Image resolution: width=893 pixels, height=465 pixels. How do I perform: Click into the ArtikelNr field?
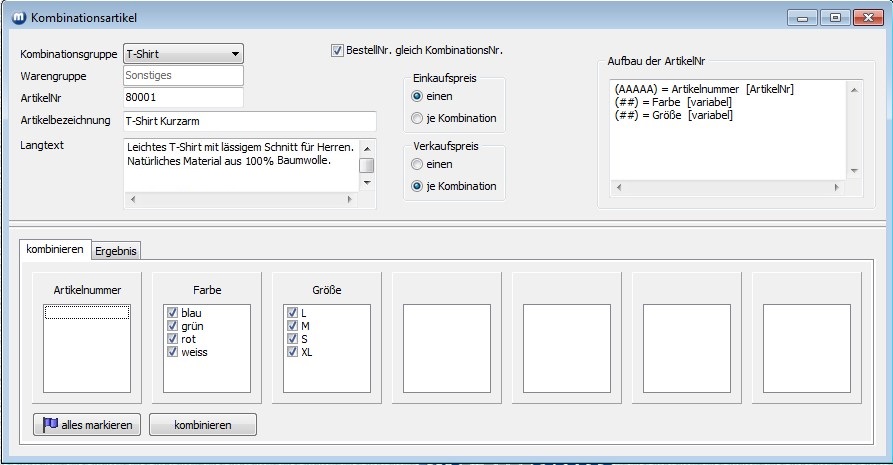pos(182,98)
